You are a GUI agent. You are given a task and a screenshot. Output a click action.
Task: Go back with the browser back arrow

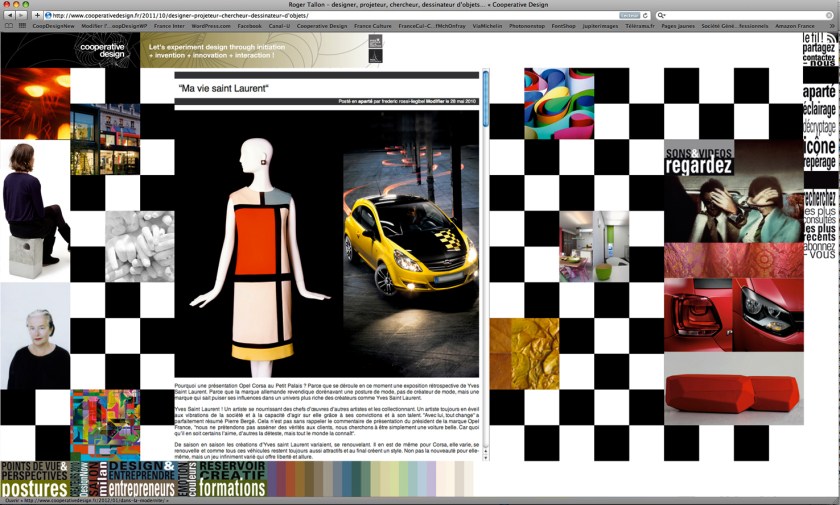[9, 16]
